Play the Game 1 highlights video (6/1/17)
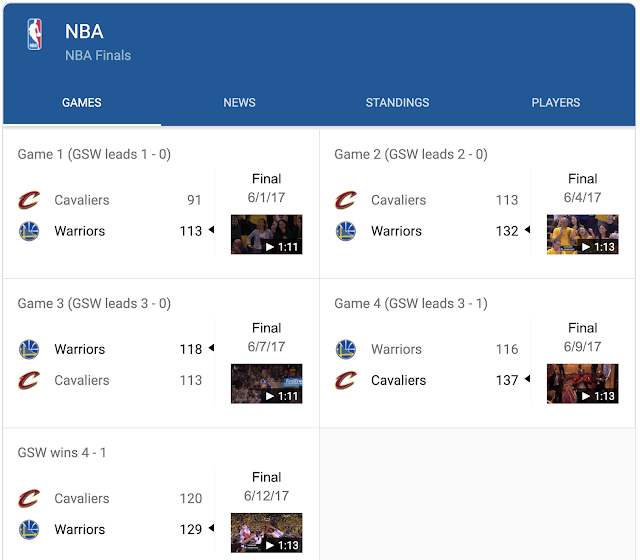 pos(267,234)
